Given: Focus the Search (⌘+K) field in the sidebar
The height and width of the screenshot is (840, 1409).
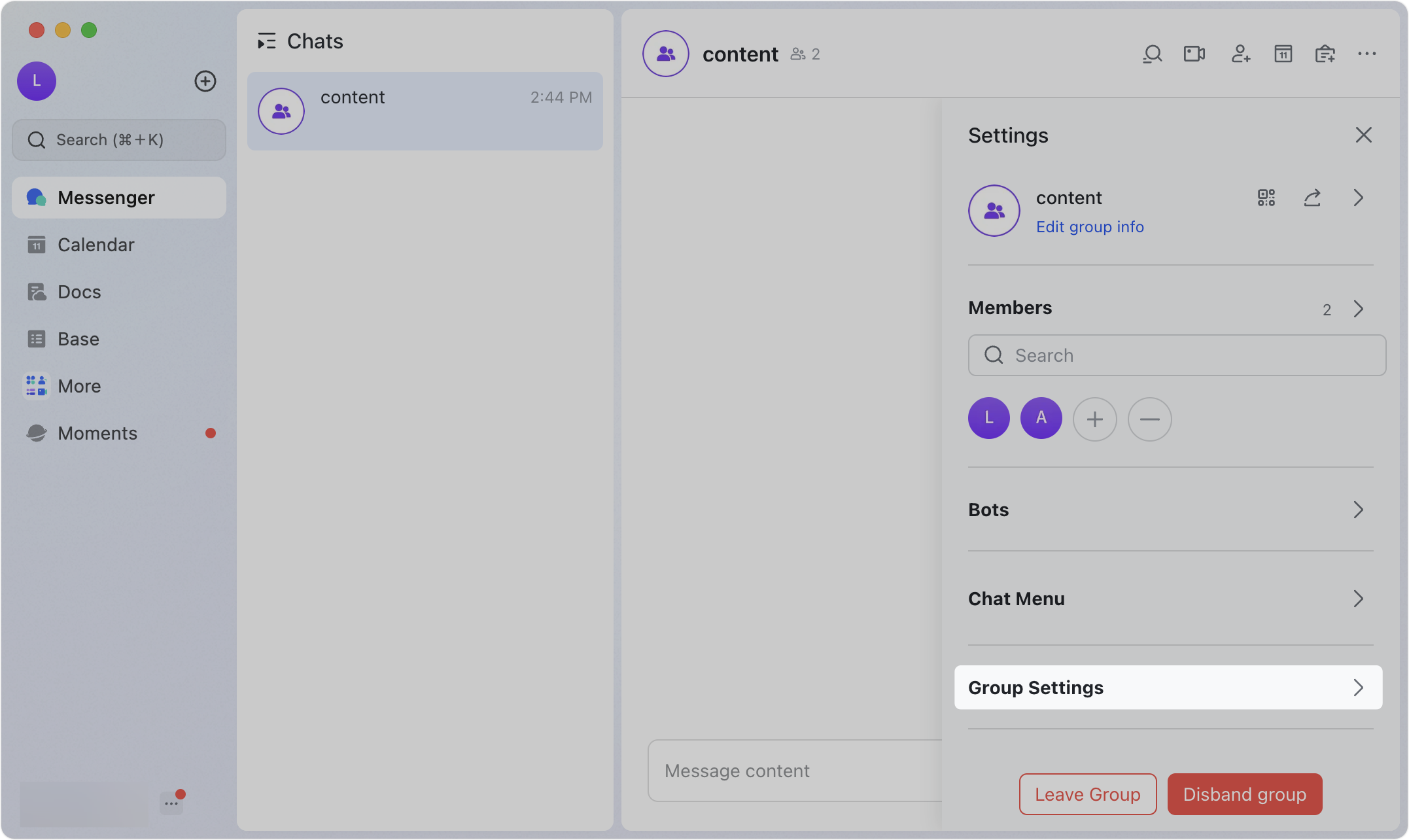Looking at the screenshot, I should point(119,140).
